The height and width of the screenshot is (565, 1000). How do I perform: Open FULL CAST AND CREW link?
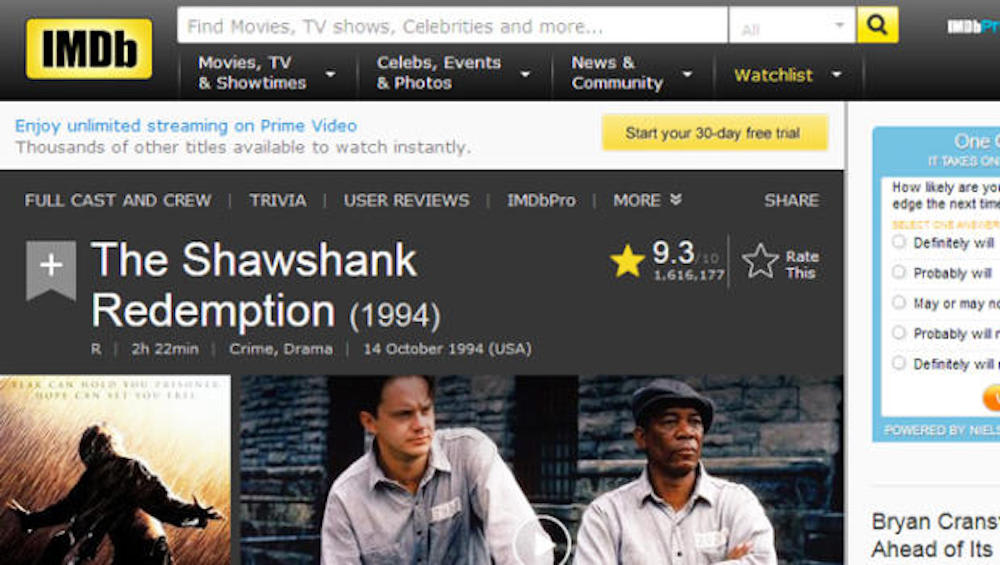coord(118,200)
